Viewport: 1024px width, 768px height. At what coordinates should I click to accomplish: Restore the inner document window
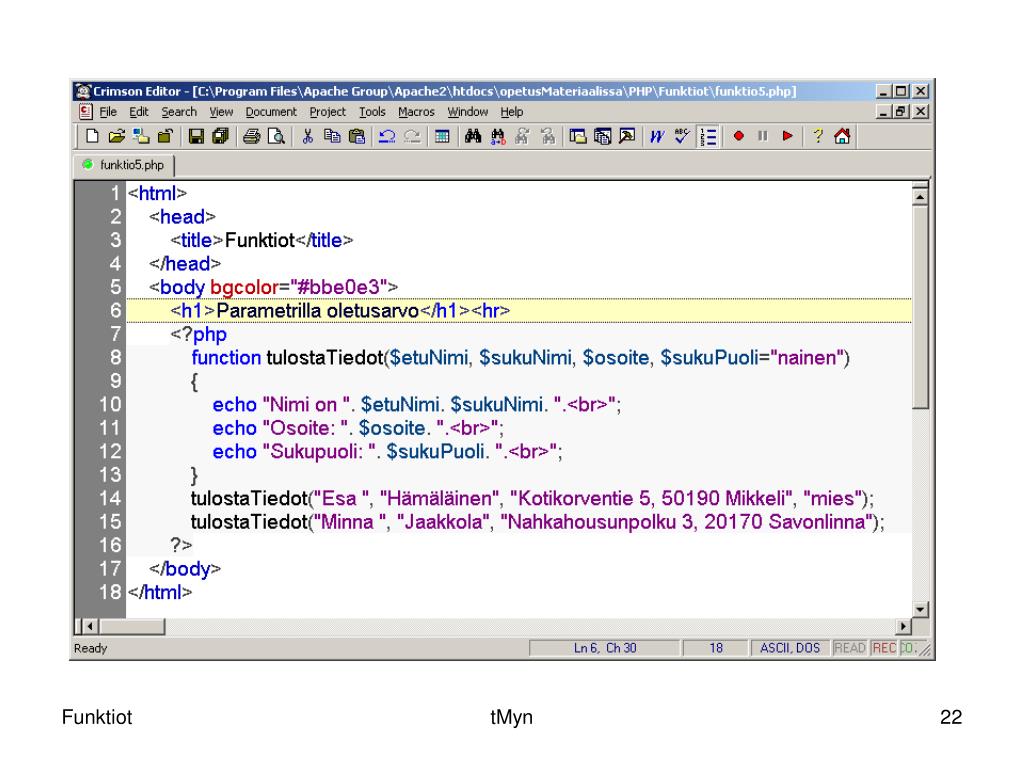(901, 112)
